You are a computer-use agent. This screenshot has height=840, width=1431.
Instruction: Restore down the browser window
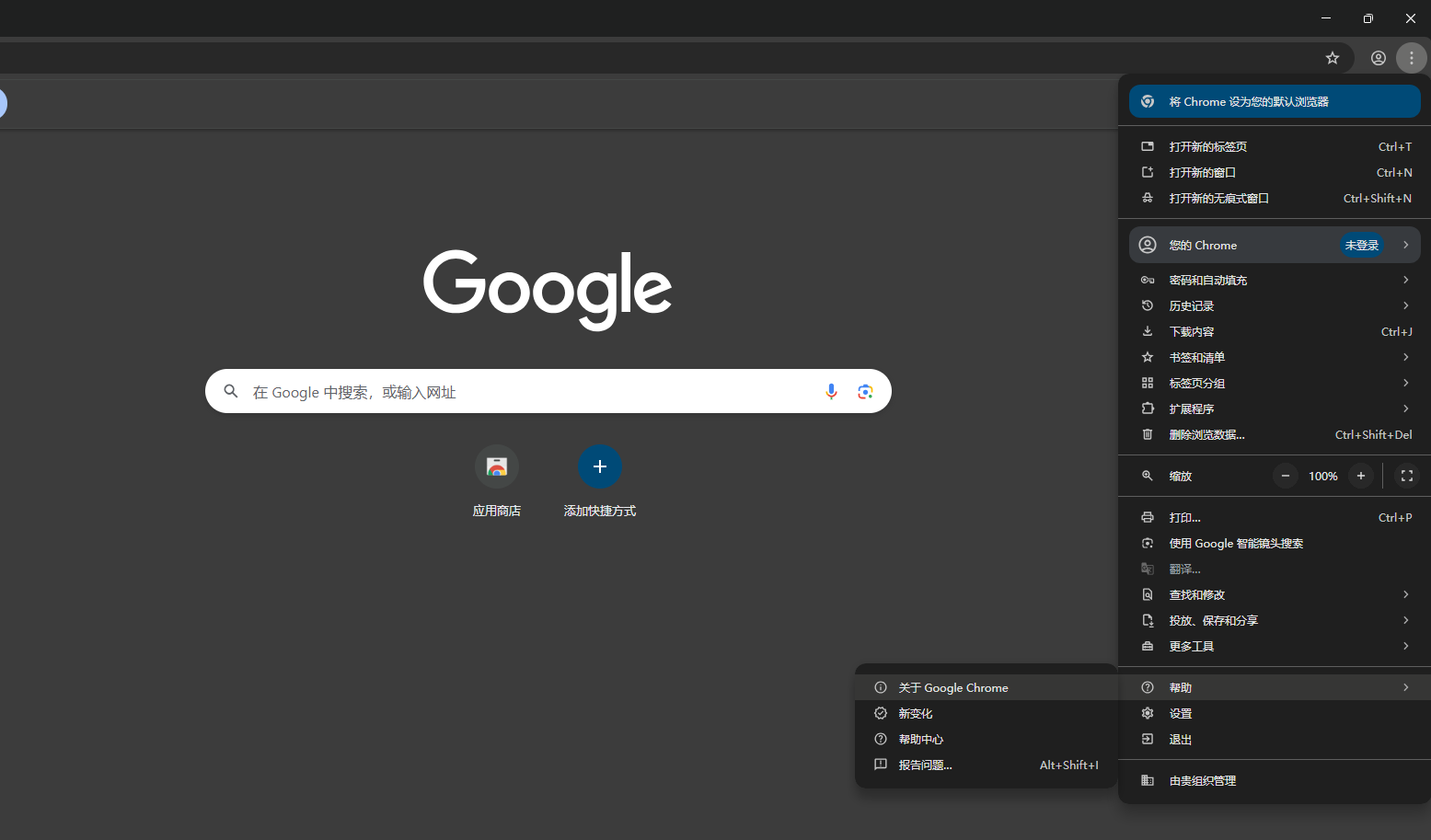pos(1368,18)
